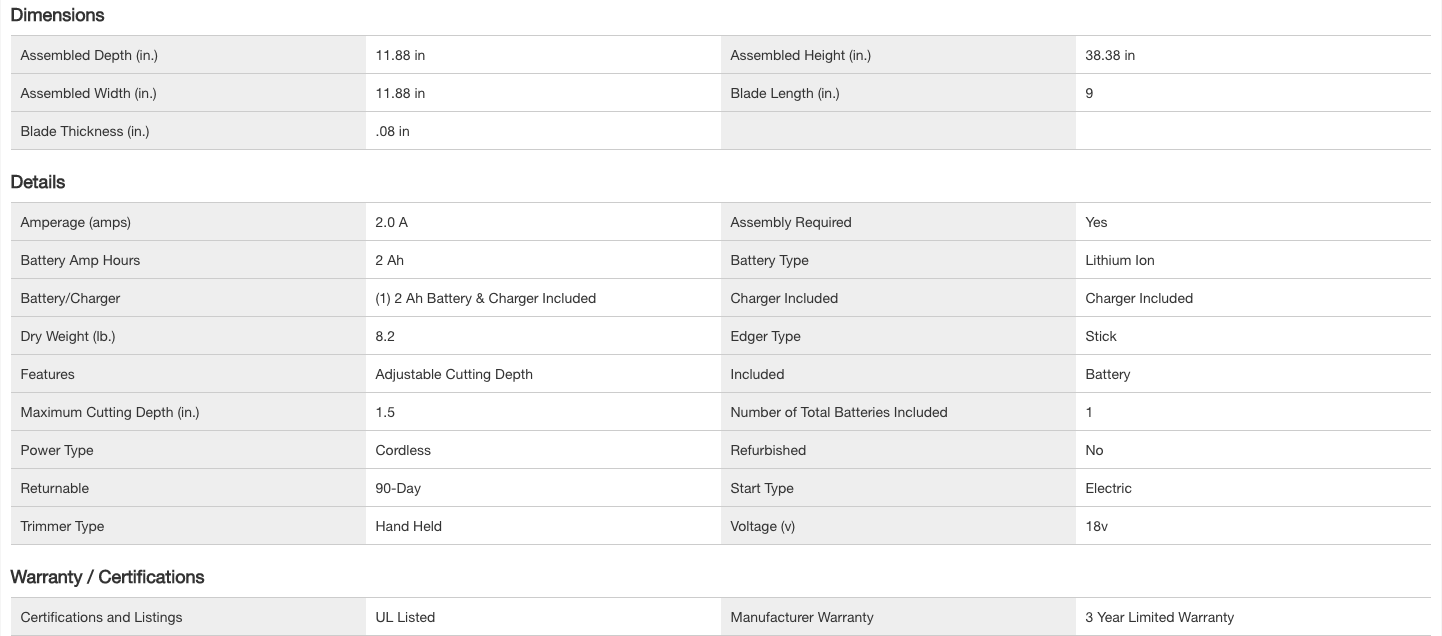Click the Edger Type value Stick
The width and height of the screenshot is (1442, 636).
click(x=1101, y=337)
